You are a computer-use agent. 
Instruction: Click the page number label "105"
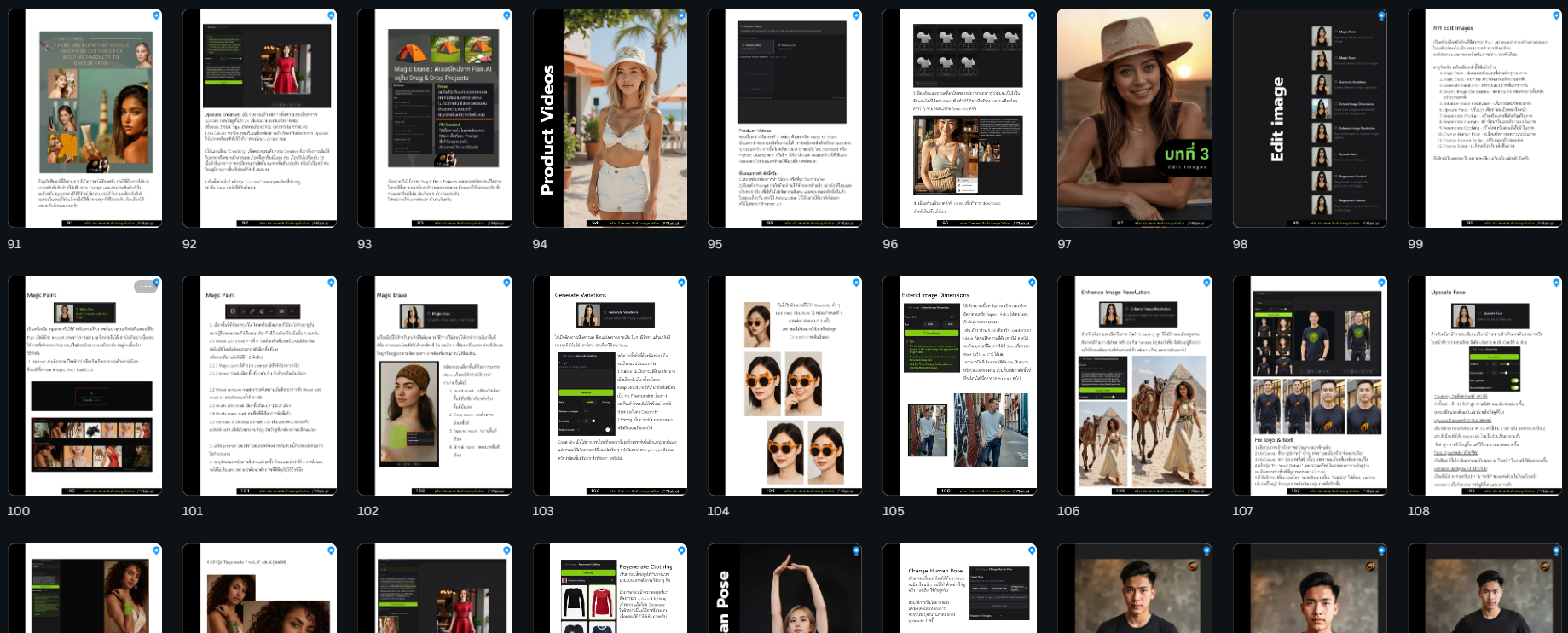click(894, 511)
